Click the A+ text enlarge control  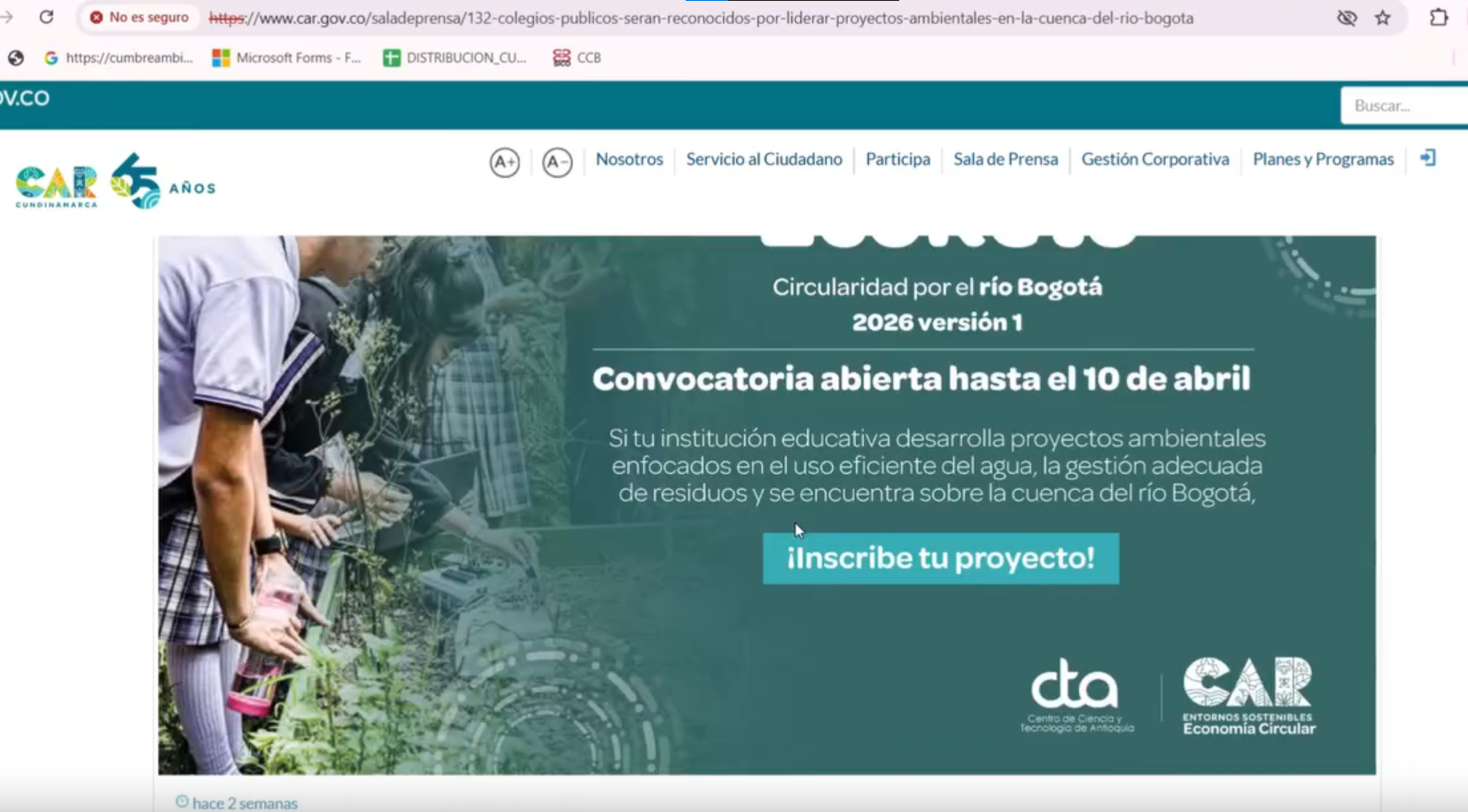coord(503,162)
